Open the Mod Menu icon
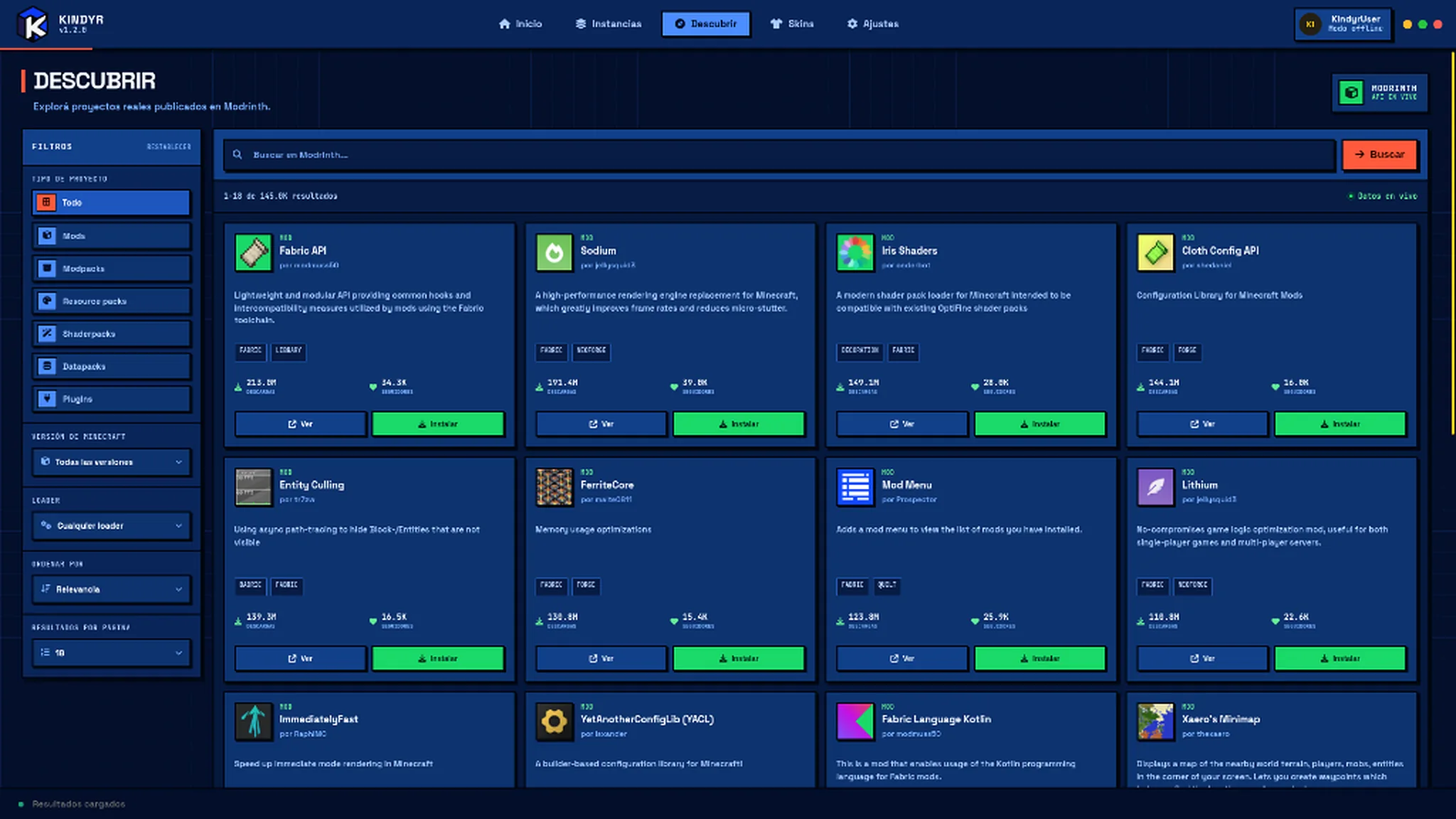 pos(855,487)
